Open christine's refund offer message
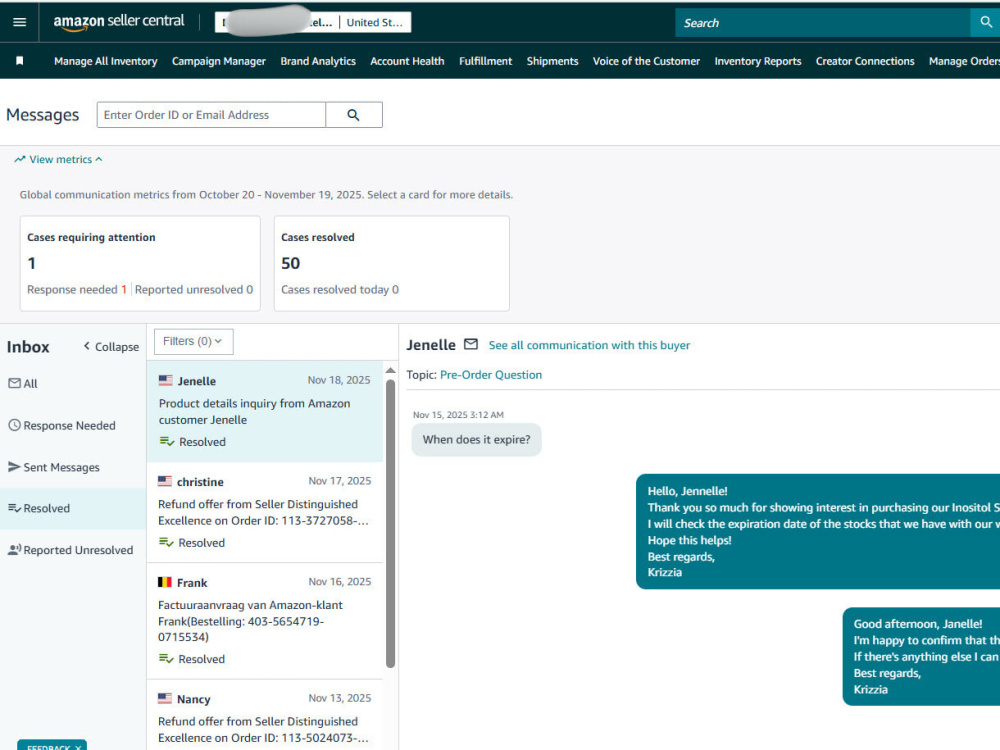 pos(265,512)
